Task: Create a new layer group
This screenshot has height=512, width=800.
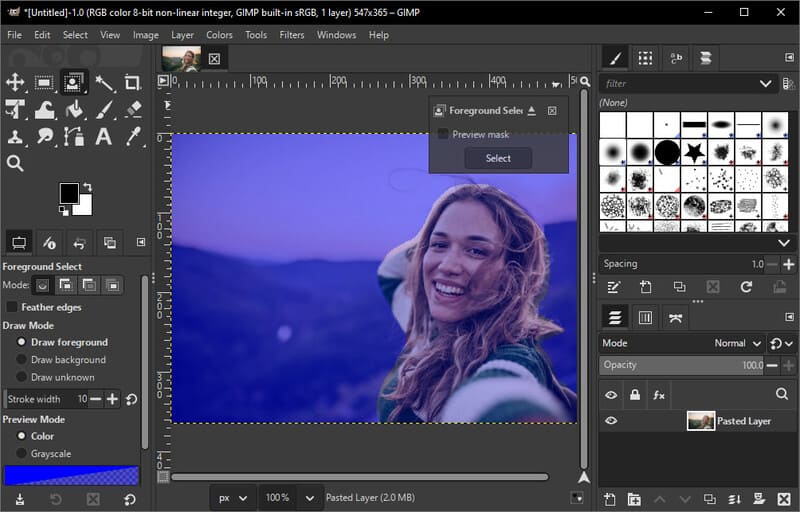Action: pyautogui.click(x=634, y=499)
